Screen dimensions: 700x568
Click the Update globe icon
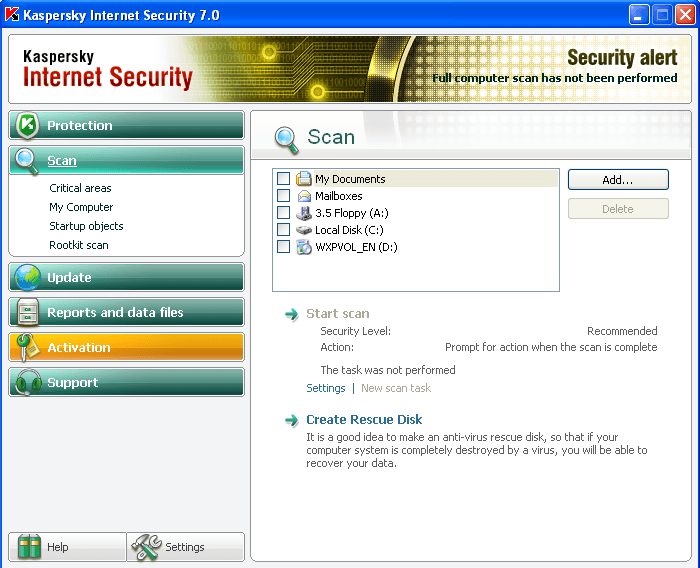coord(28,277)
